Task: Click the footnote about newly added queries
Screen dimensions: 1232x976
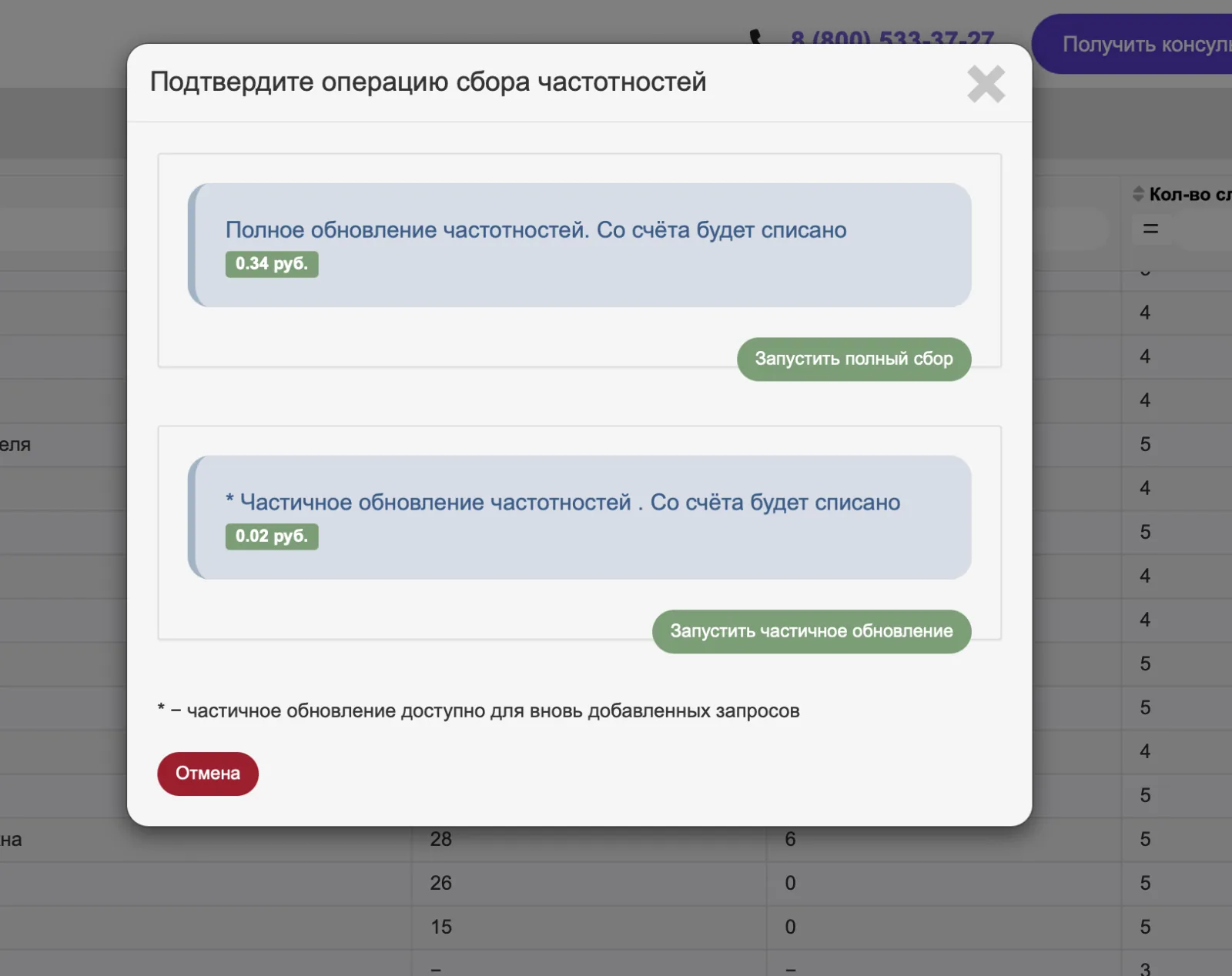Action: (478, 710)
